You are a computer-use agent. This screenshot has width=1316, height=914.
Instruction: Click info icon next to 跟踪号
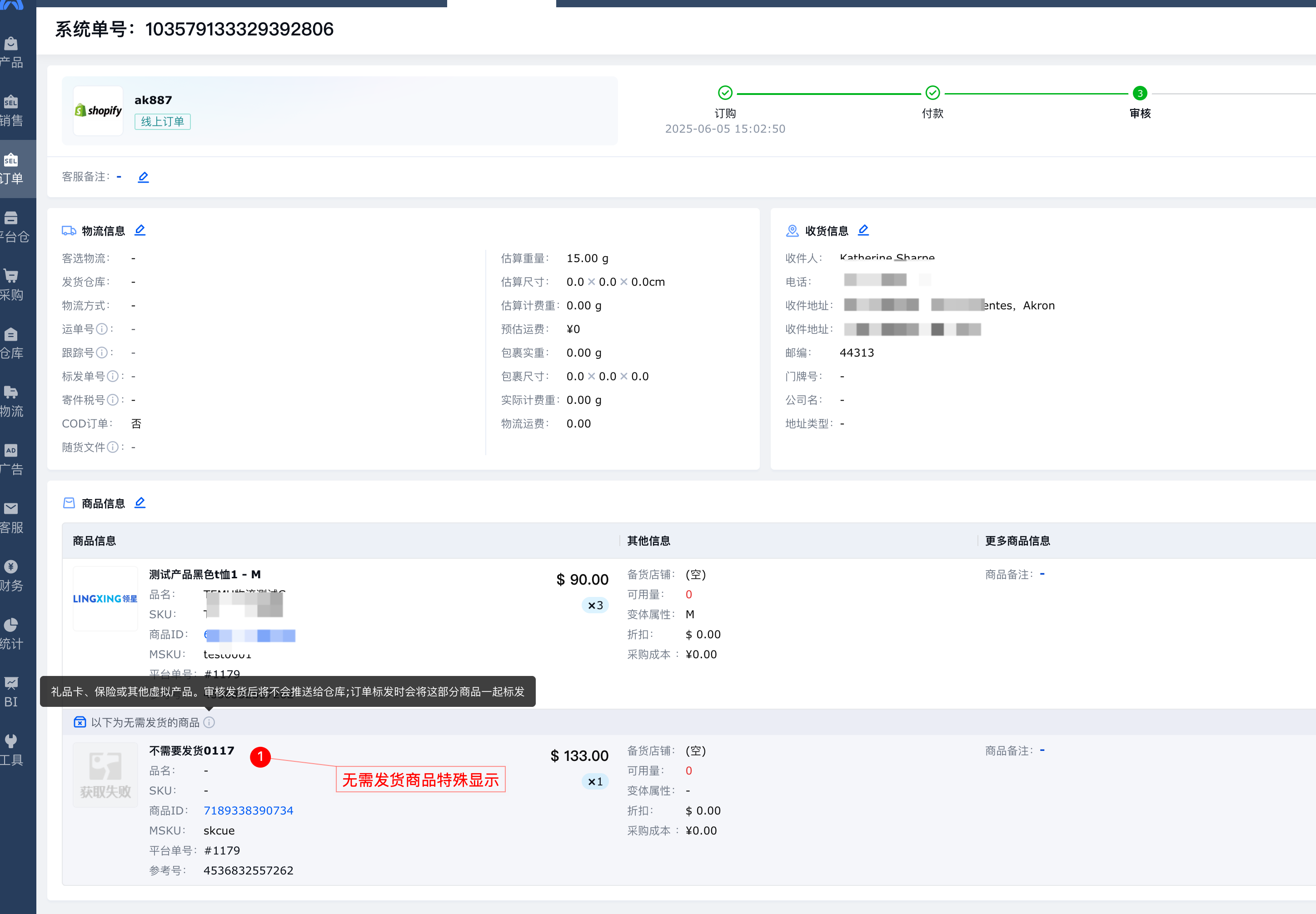[102, 353]
